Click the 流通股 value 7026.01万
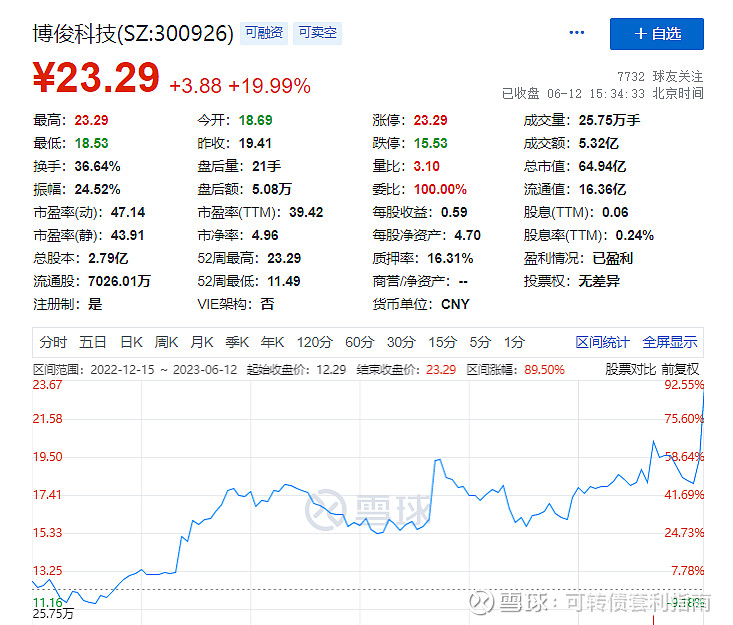Screen dimensions: 733x625 pyautogui.click(x=119, y=281)
